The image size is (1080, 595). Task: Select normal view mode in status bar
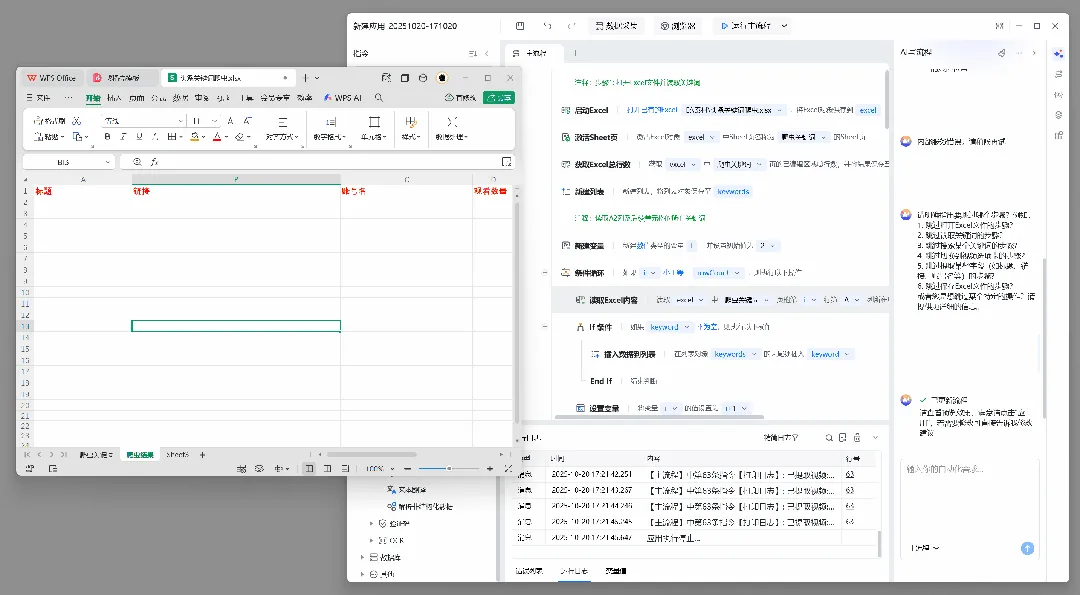[x=309, y=468]
